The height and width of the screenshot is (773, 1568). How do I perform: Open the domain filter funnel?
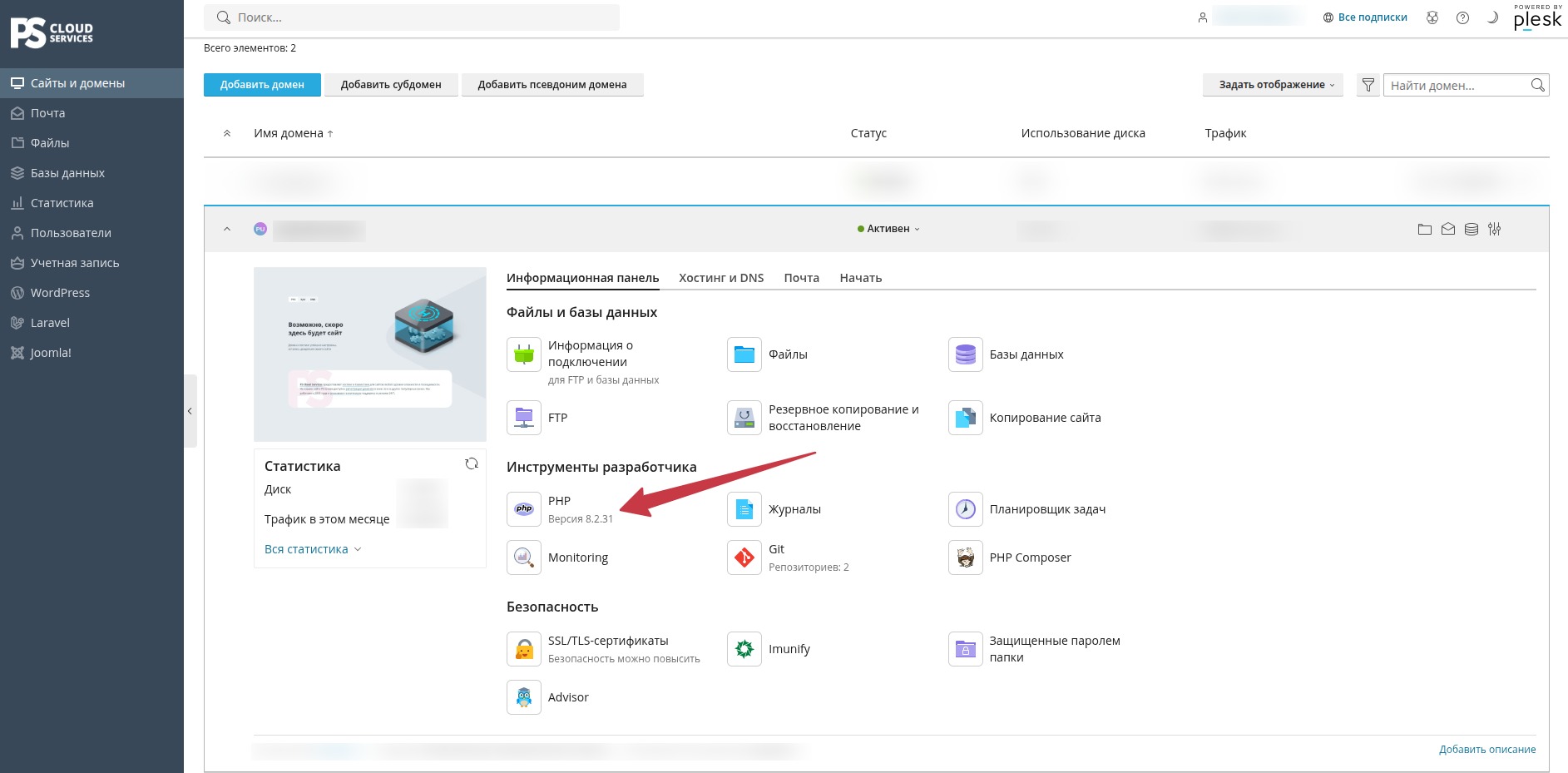point(1368,85)
